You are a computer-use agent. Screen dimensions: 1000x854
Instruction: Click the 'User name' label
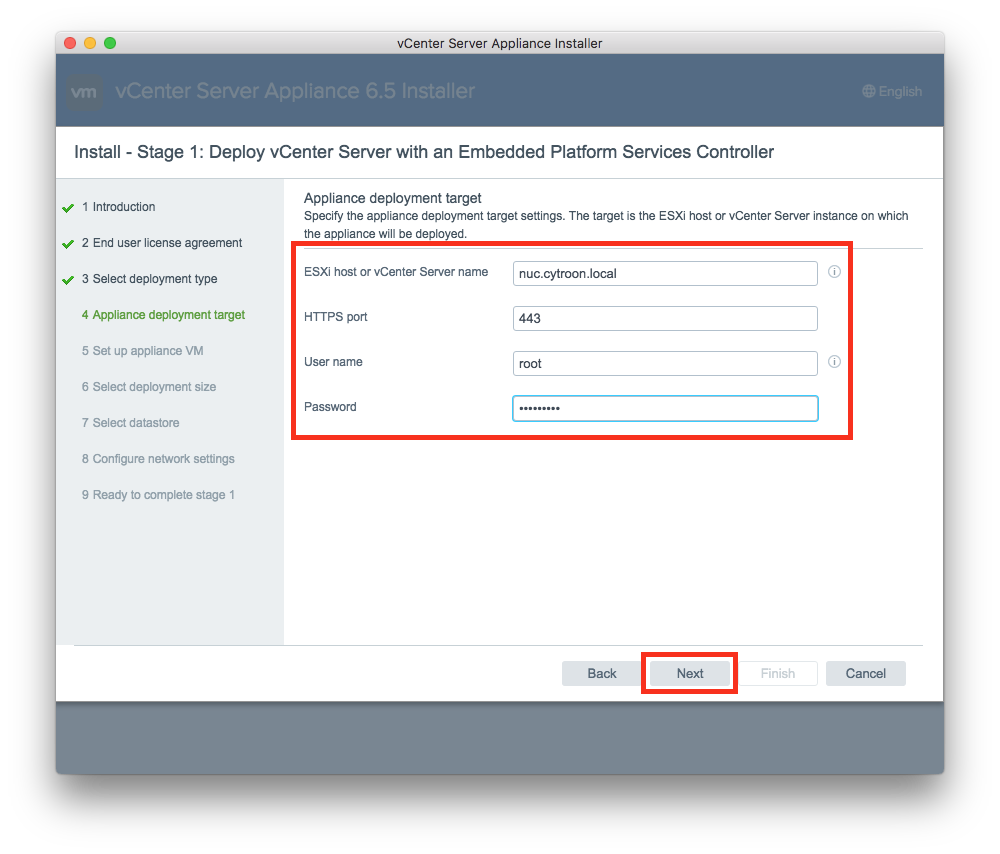pos(333,362)
